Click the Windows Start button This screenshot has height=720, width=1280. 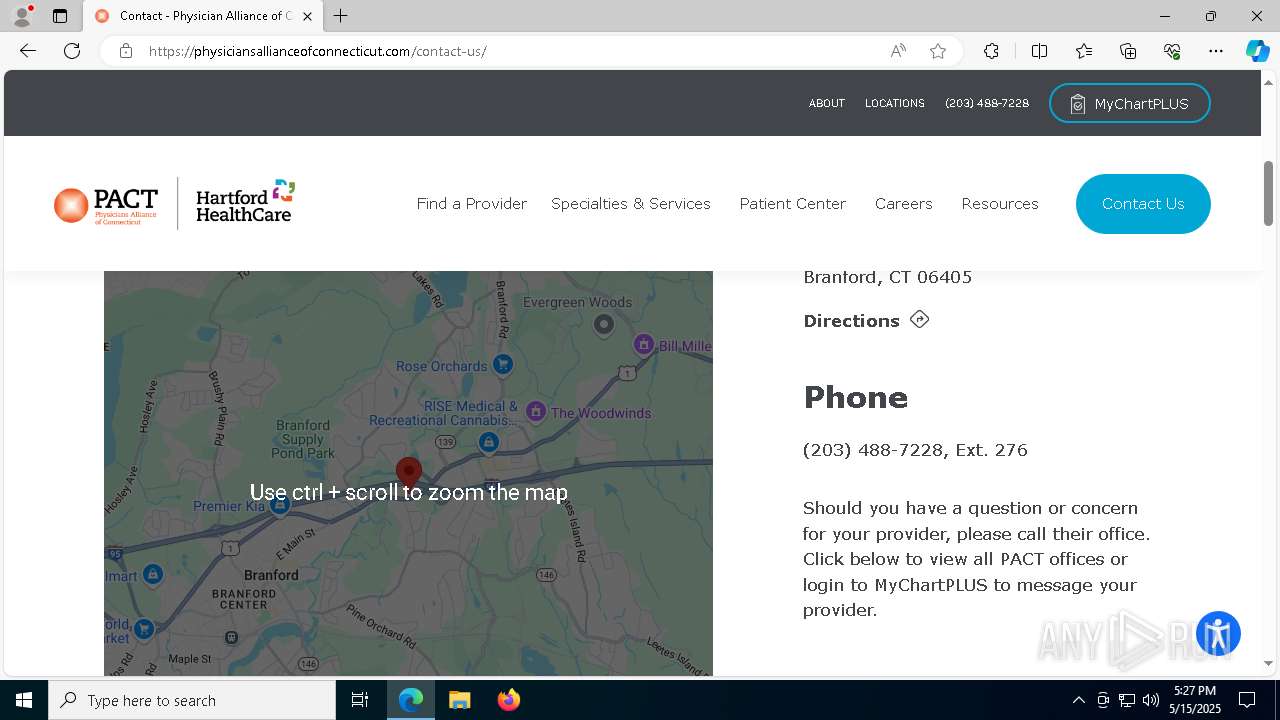[24, 700]
